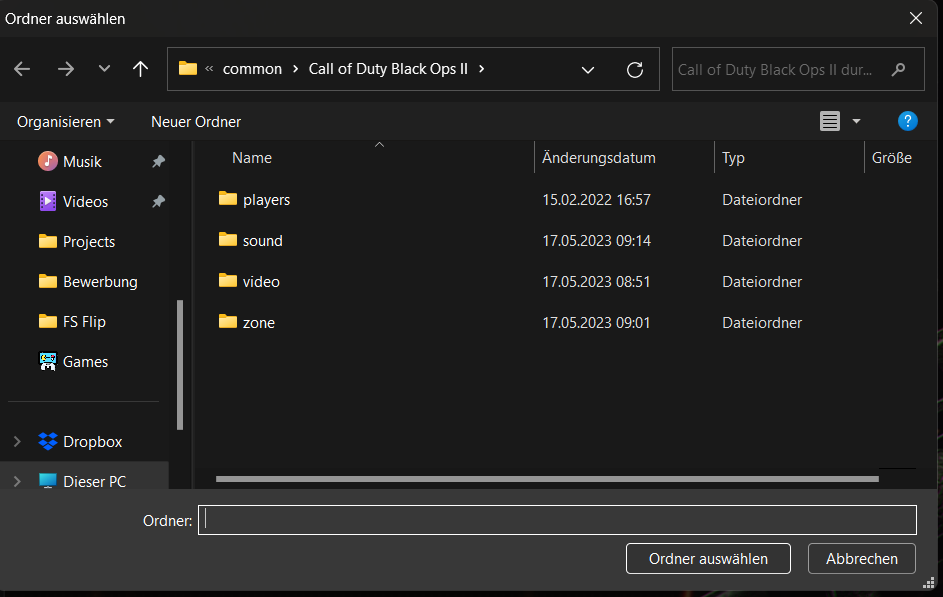Create a new folder with Neuer Ordner

[195, 122]
